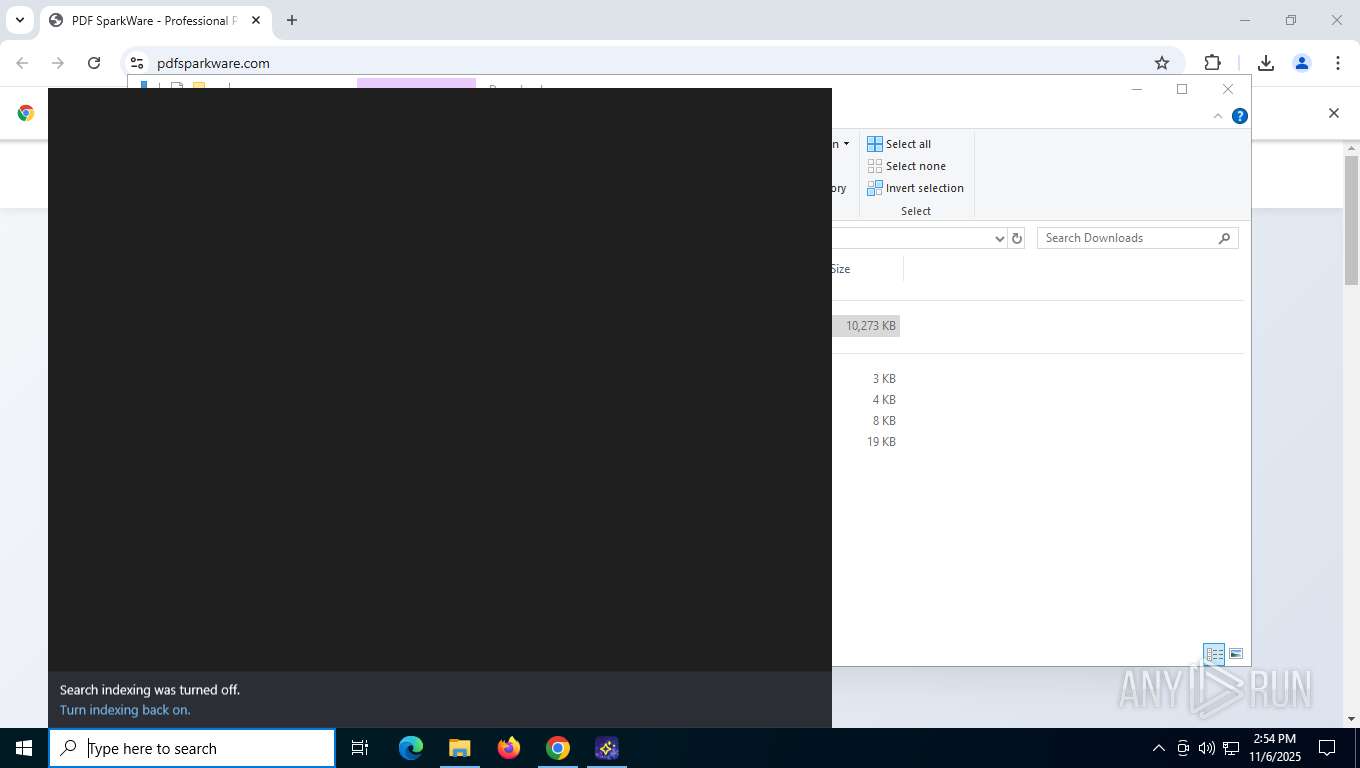Open a new Chrome tab

pyautogui.click(x=292, y=20)
